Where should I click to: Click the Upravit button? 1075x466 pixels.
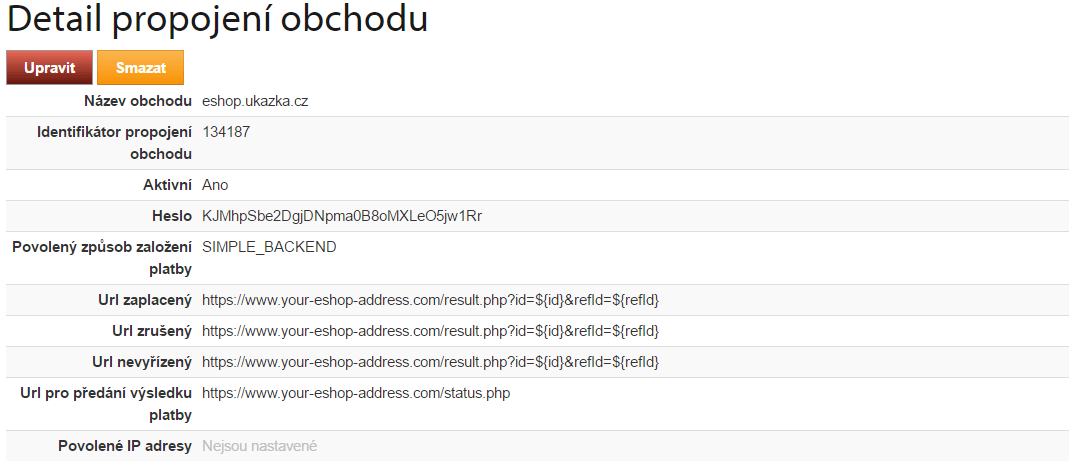(49, 68)
